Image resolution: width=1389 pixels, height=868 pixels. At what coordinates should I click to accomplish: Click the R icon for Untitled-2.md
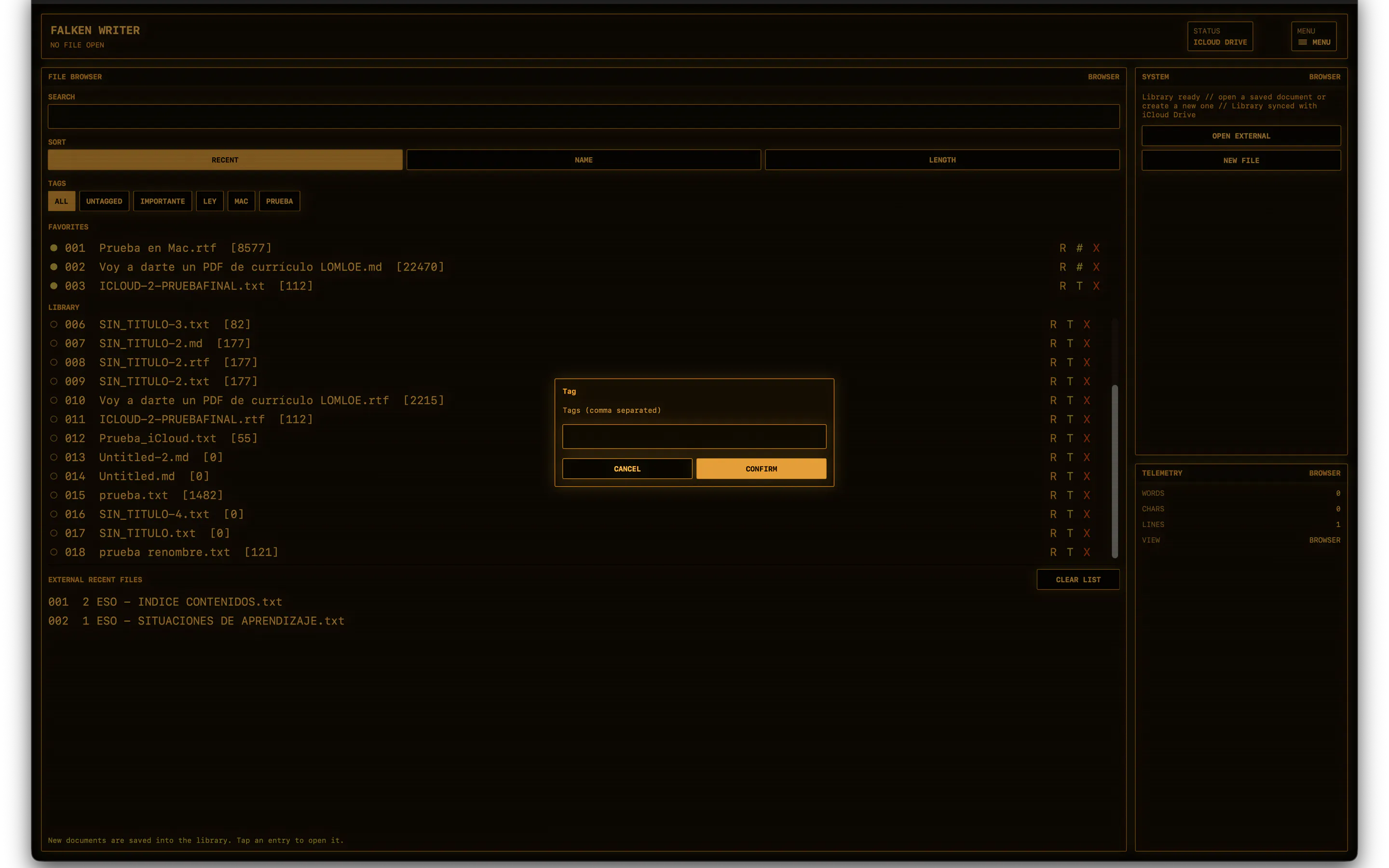(1053, 457)
